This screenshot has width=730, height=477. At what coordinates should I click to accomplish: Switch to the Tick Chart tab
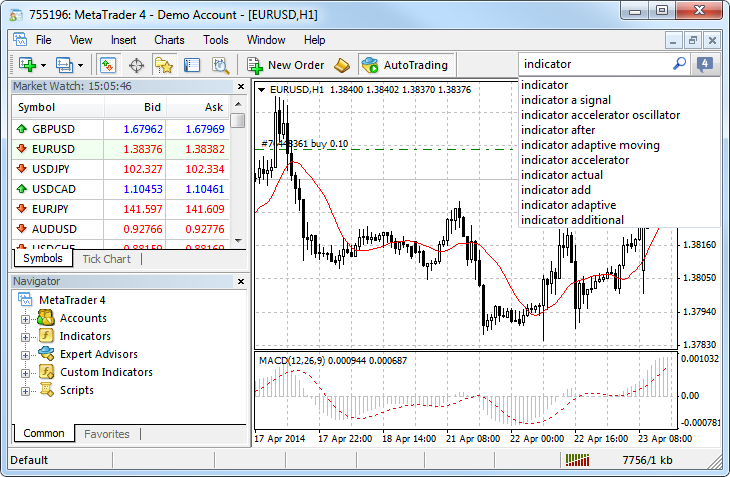coord(106,259)
